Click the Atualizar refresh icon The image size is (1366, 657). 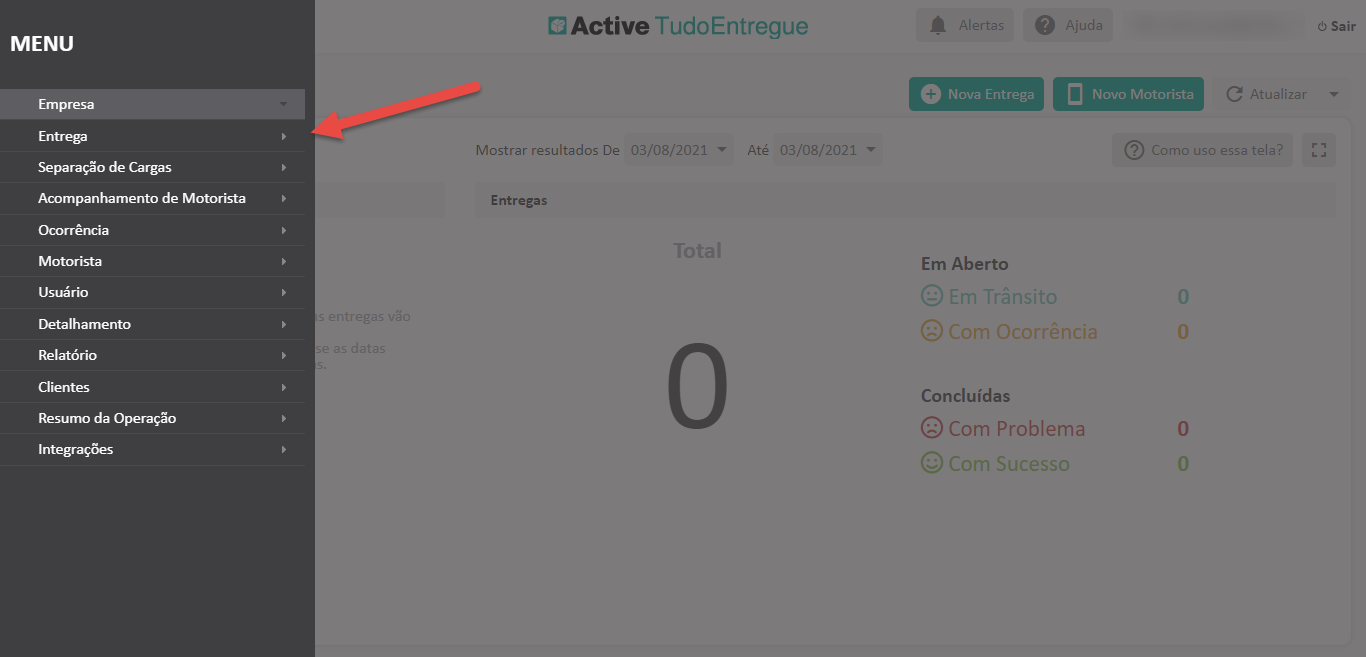[1234, 94]
